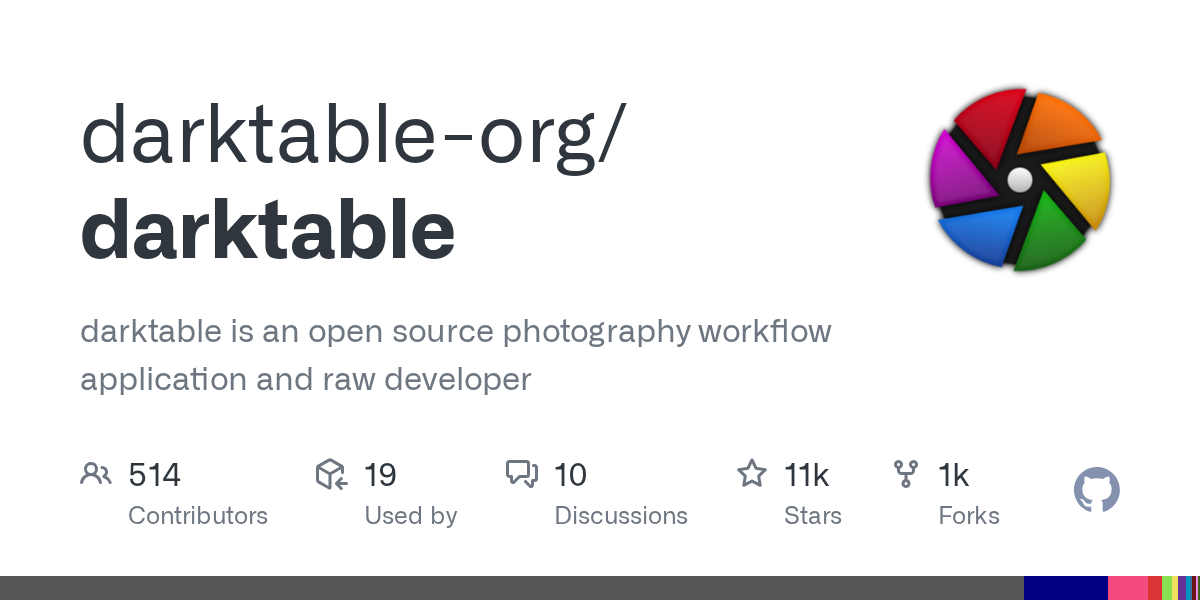Click the Contributors people icon
The image size is (1200, 600).
click(96, 474)
